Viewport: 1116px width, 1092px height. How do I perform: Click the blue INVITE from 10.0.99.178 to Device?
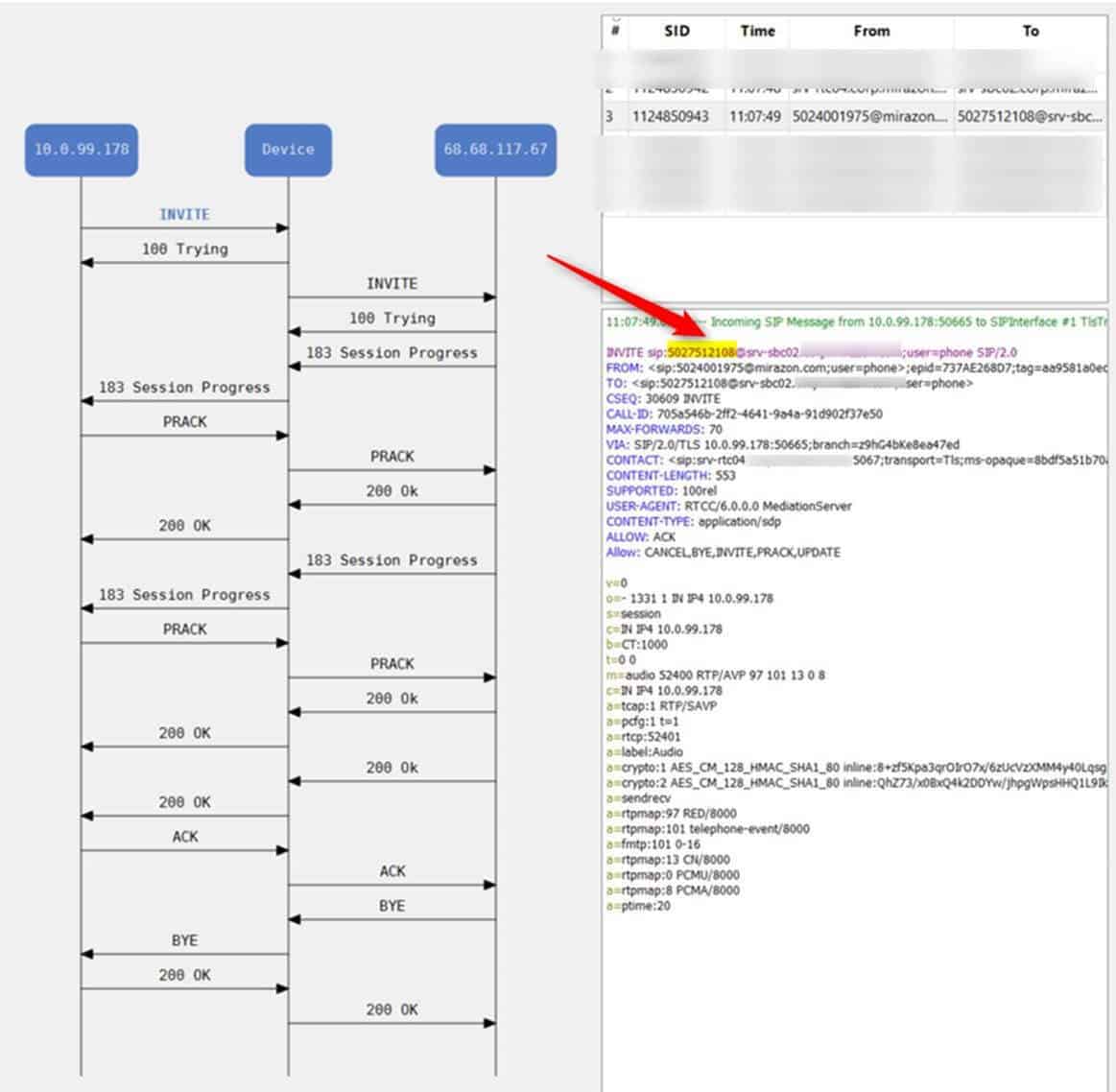coord(184,214)
